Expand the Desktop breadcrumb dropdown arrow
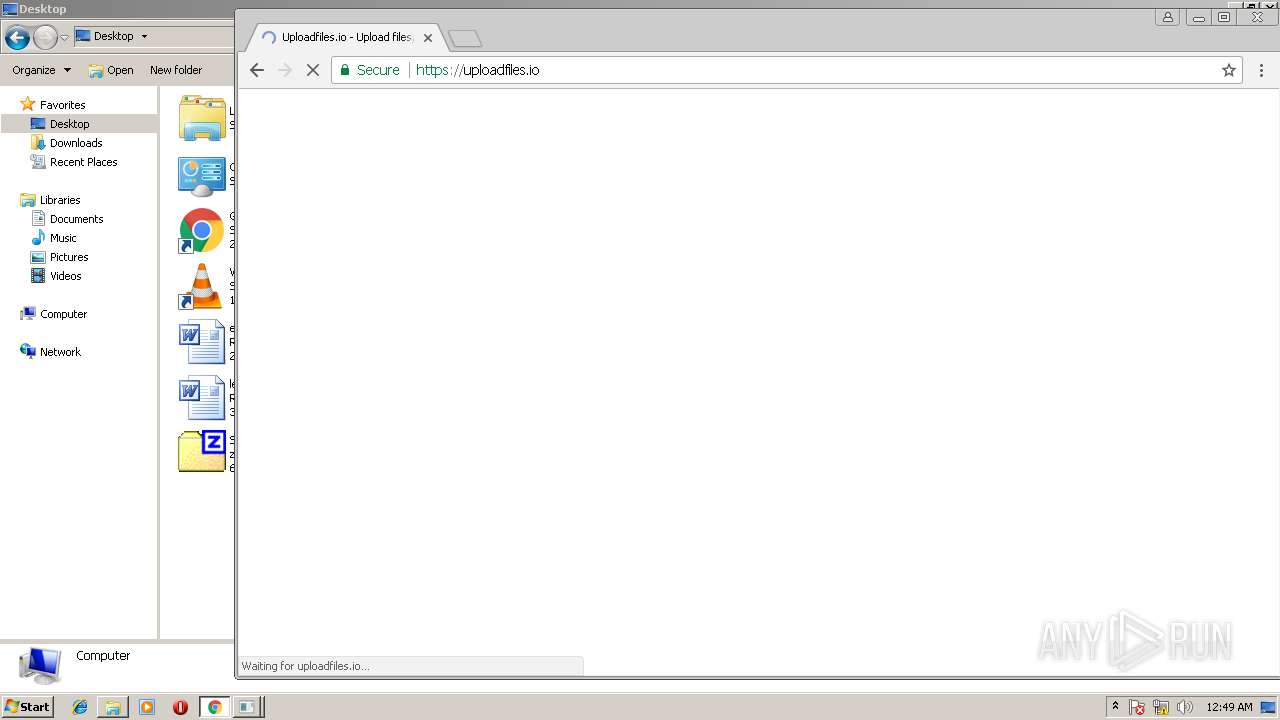The height and width of the screenshot is (720, 1280). point(144,36)
